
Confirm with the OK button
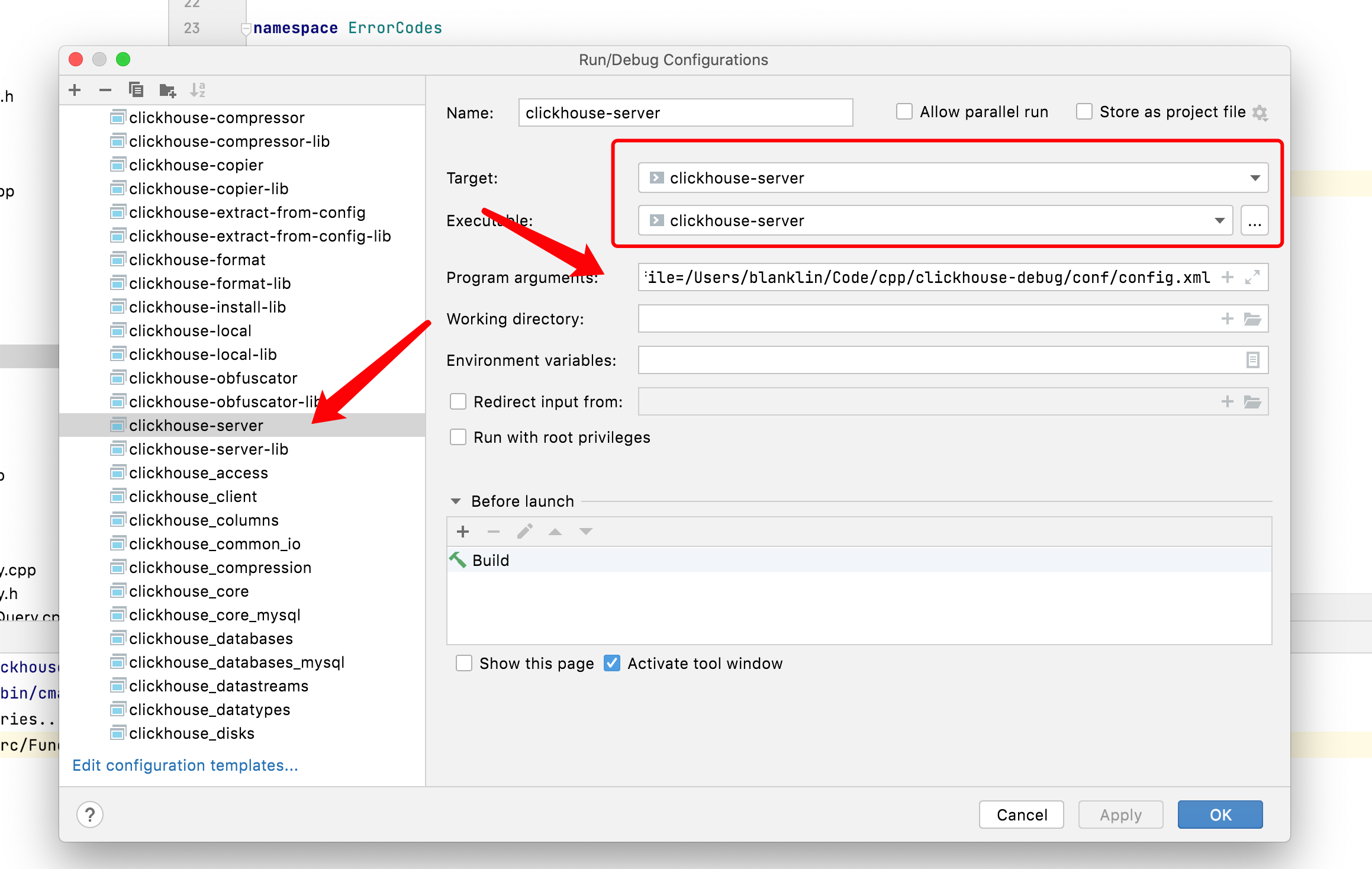point(1220,815)
